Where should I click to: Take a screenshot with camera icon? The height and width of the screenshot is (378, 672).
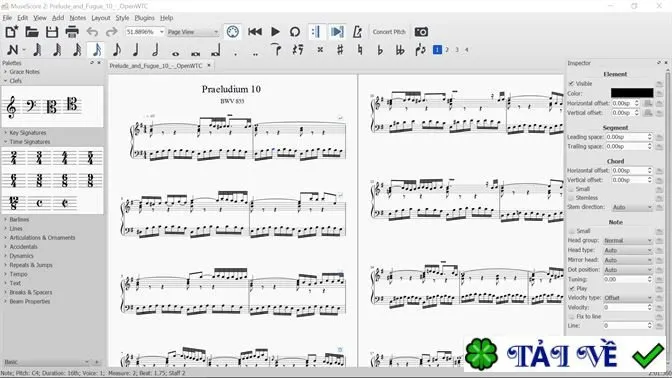pyautogui.click(x=421, y=32)
